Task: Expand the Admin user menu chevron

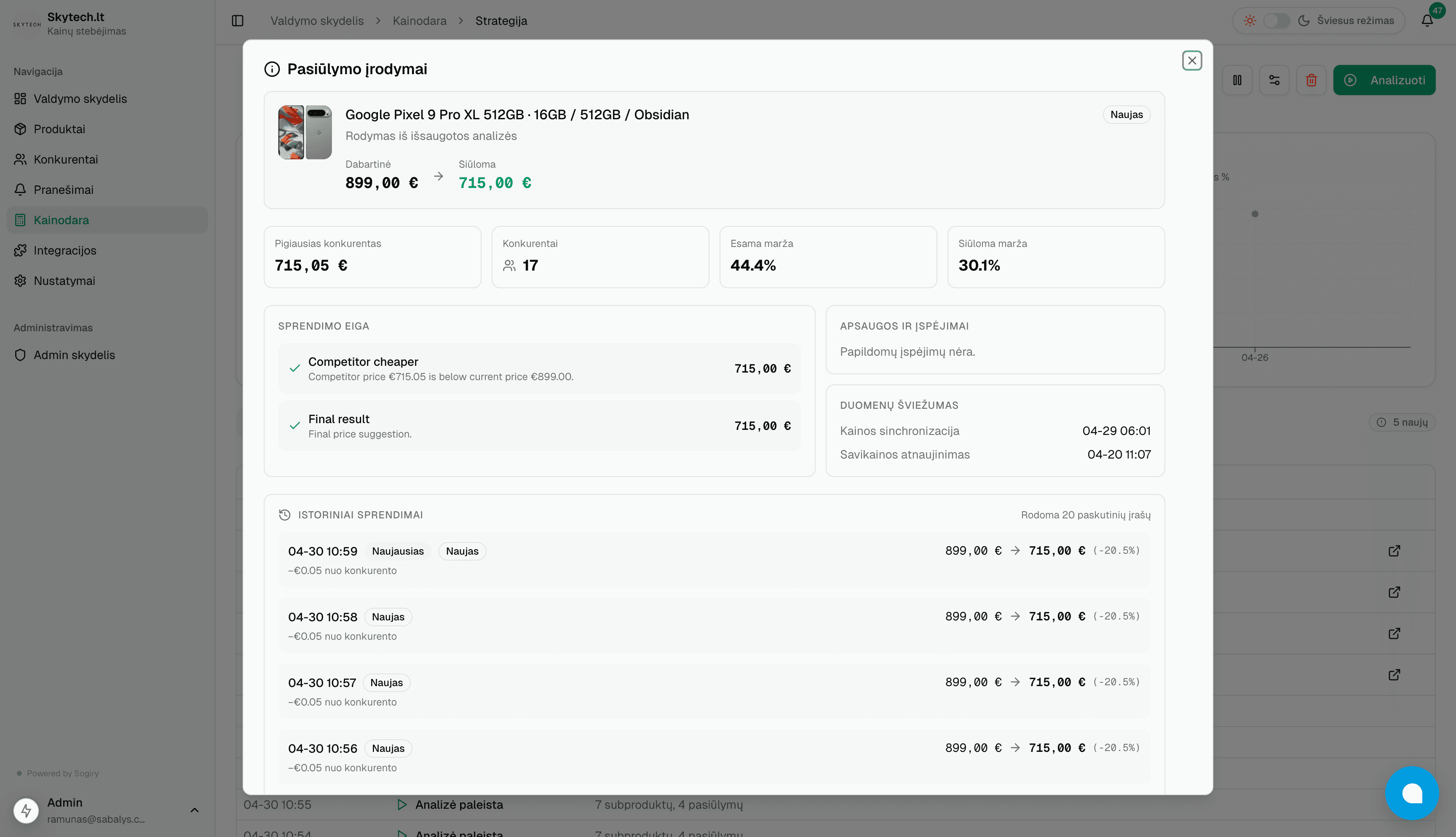Action: coord(194,810)
